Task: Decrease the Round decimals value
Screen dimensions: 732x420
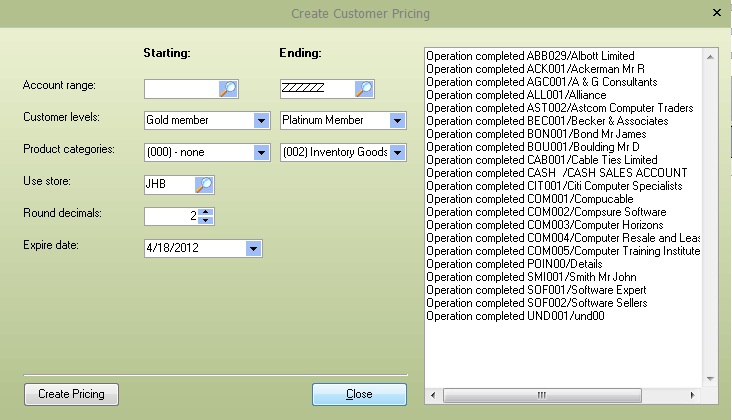Action: click(x=206, y=221)
